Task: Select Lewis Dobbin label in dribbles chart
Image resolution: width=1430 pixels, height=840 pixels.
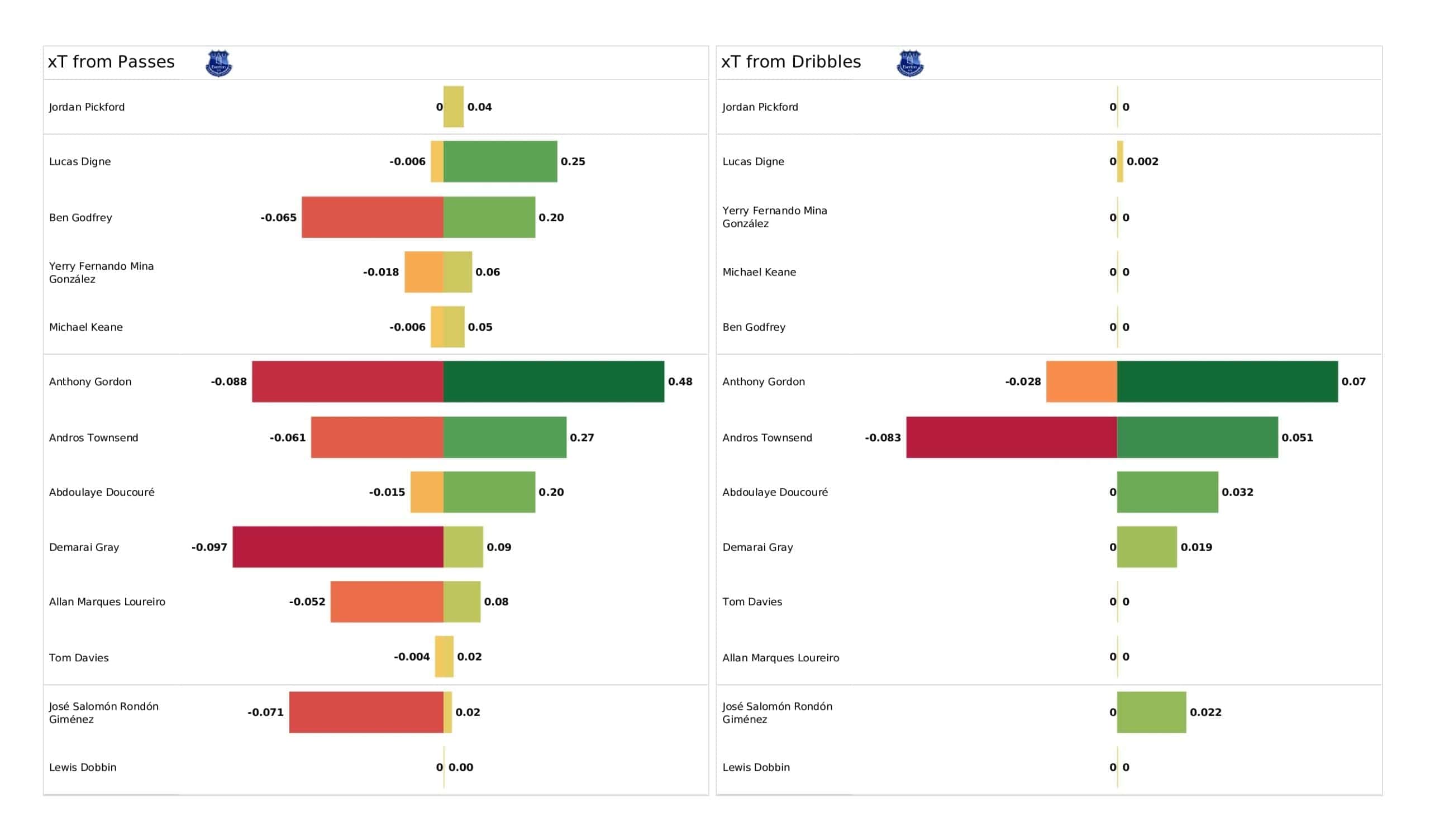Action: coord(756,767)
